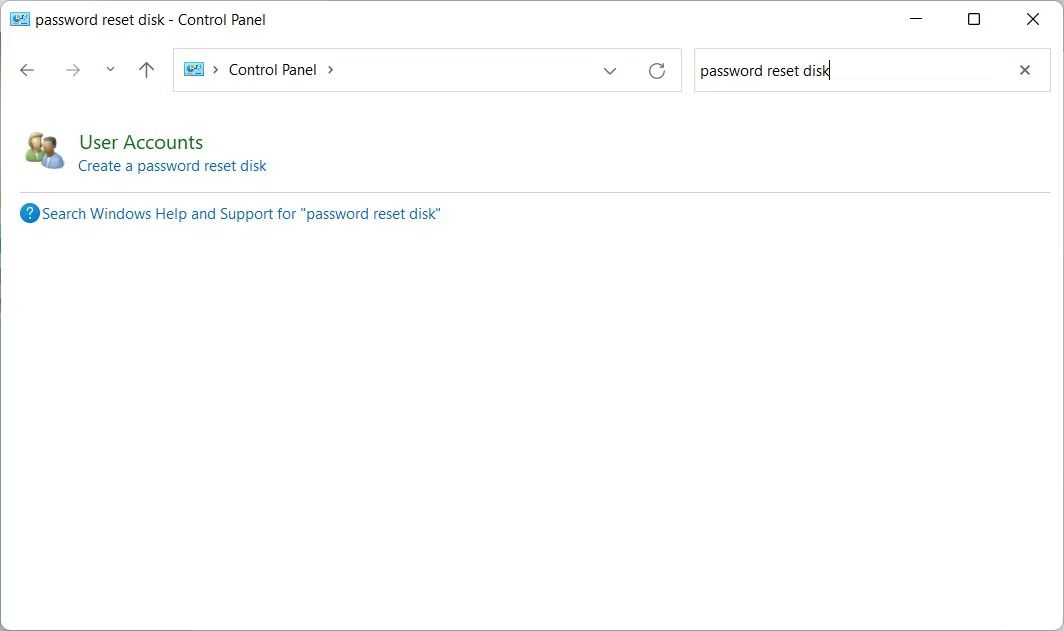This screenshot has width=1064, height=631.
Task: Click the User Accounts icon
Action: point(43,150)
